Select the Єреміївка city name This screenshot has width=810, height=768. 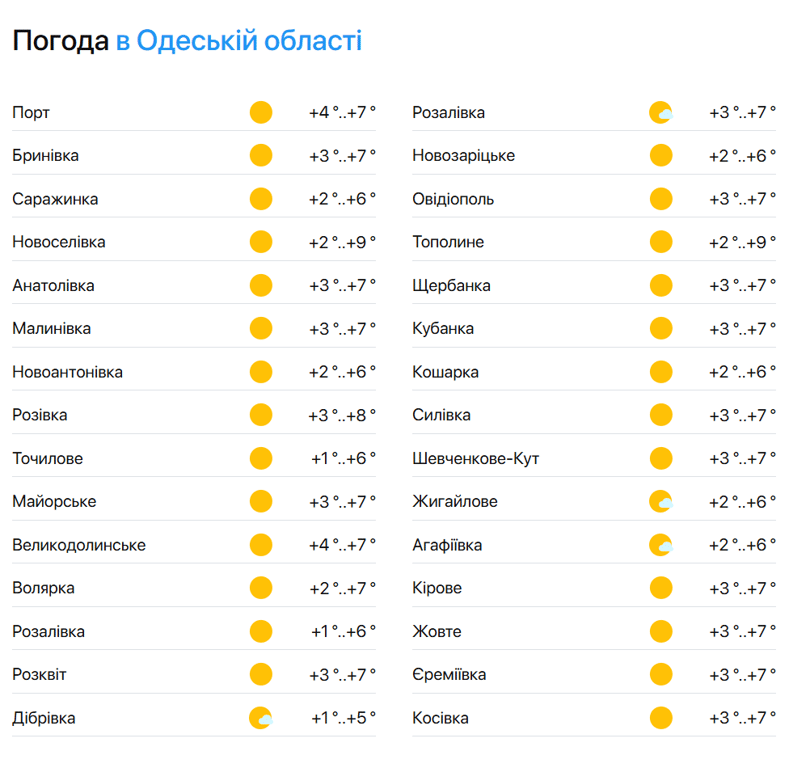coord(449,675)
